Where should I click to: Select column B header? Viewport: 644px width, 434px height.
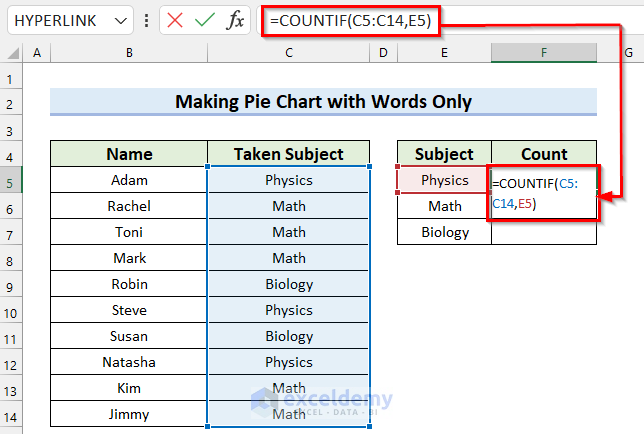129,52
